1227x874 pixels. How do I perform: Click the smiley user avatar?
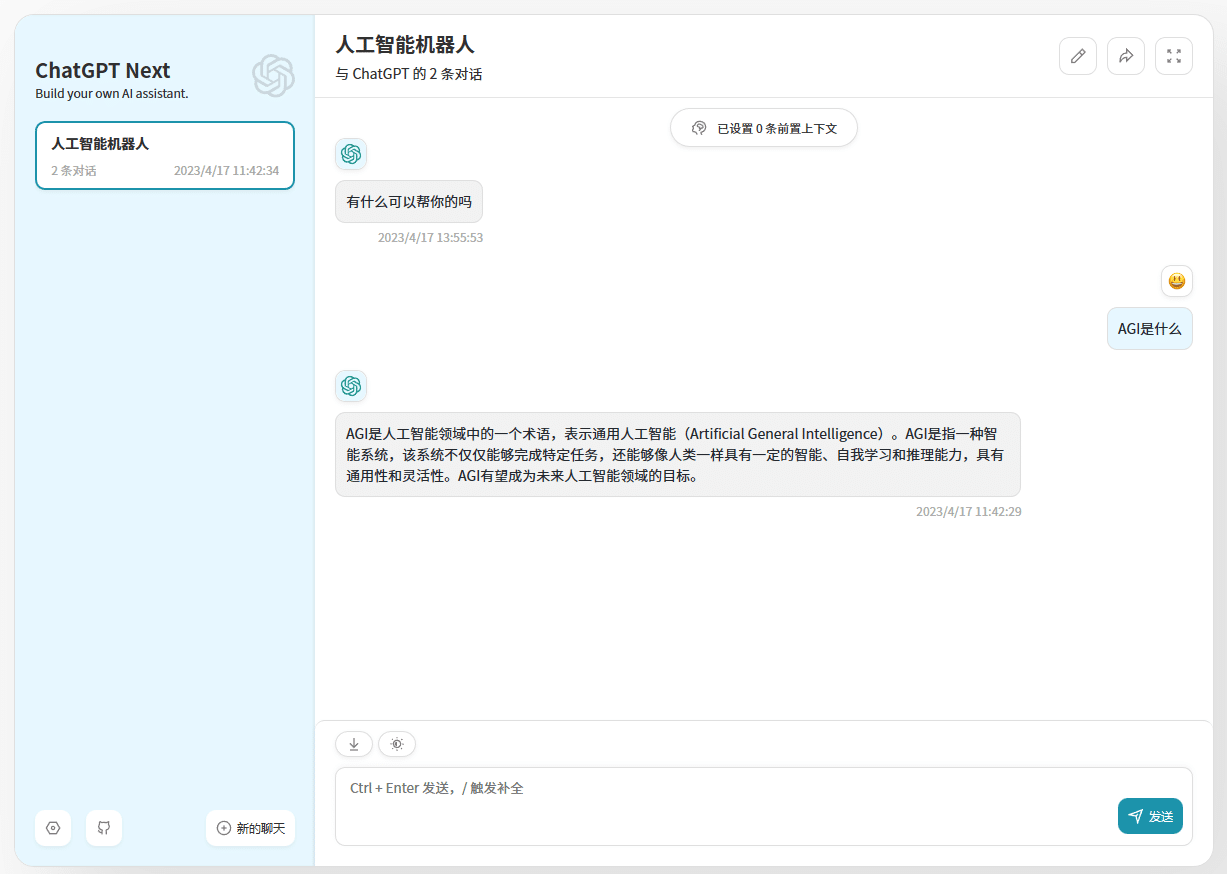[1177, 281]
